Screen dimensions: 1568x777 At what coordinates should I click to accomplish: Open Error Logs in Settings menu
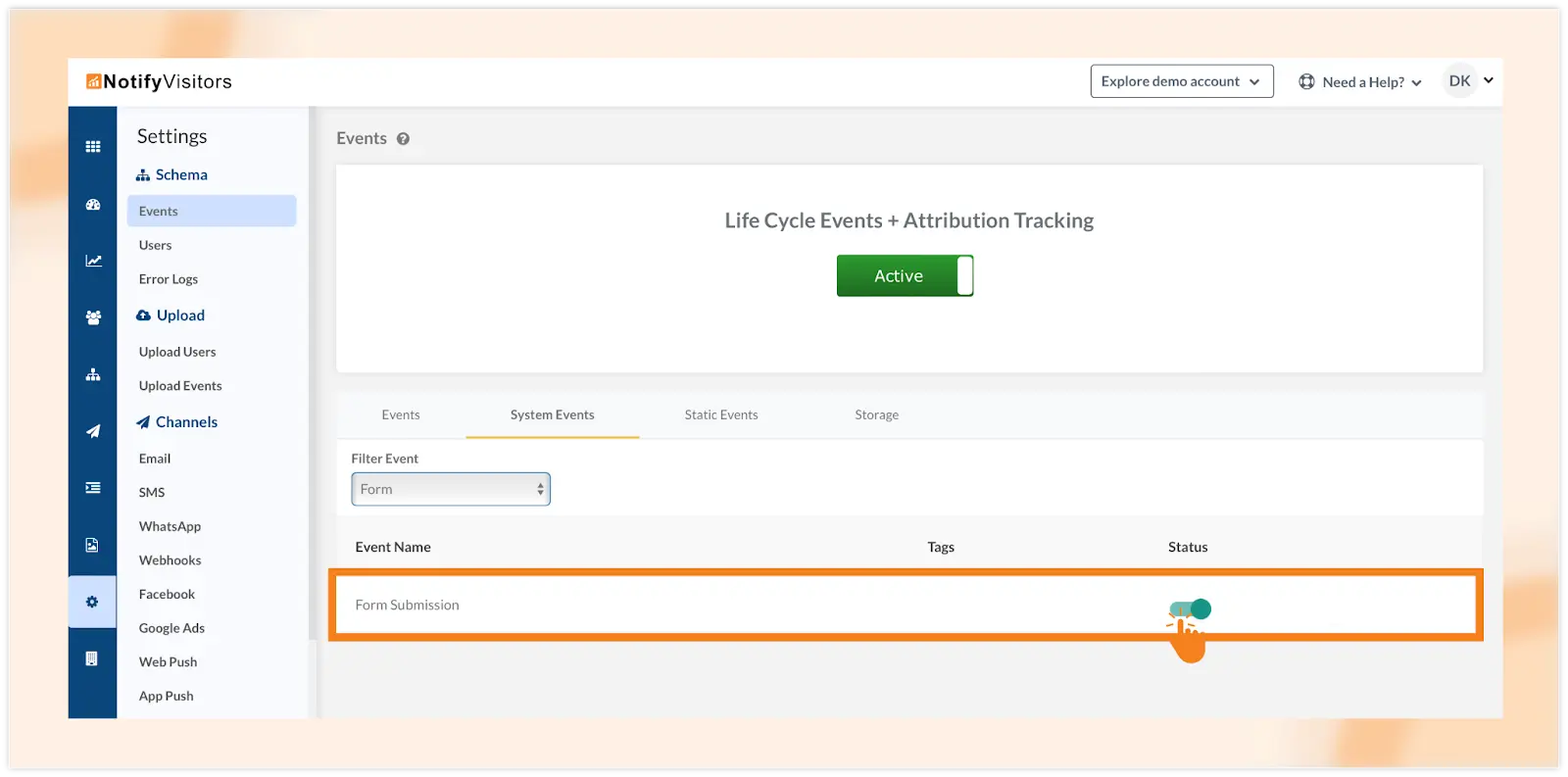pyautogui.click(x=169, y=279)
